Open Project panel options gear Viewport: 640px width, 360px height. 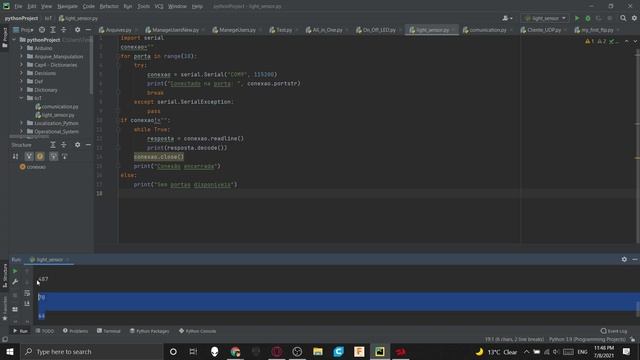(78, 30)
